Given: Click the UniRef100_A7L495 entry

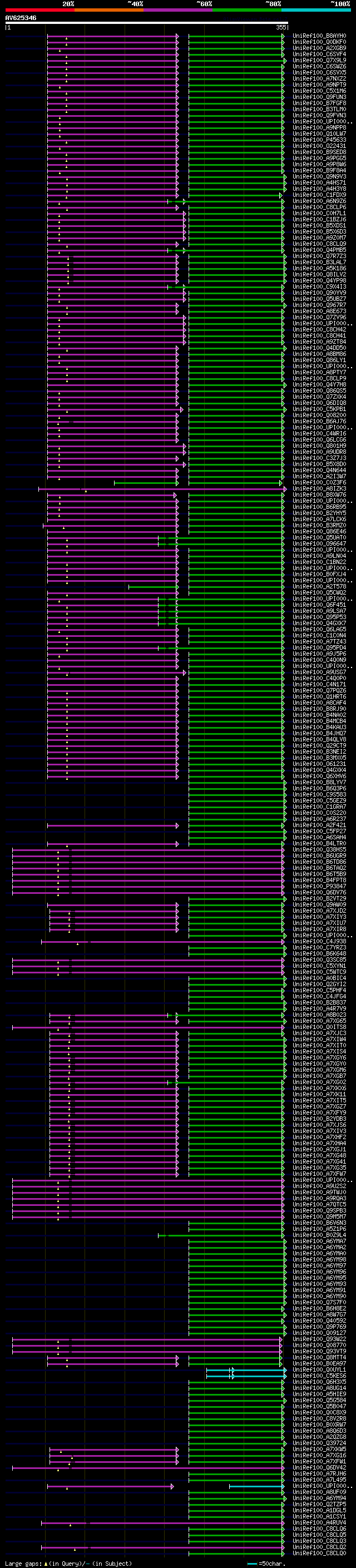Looking at the screenshot, I should pyautogui.click(x=319, y=1479).
